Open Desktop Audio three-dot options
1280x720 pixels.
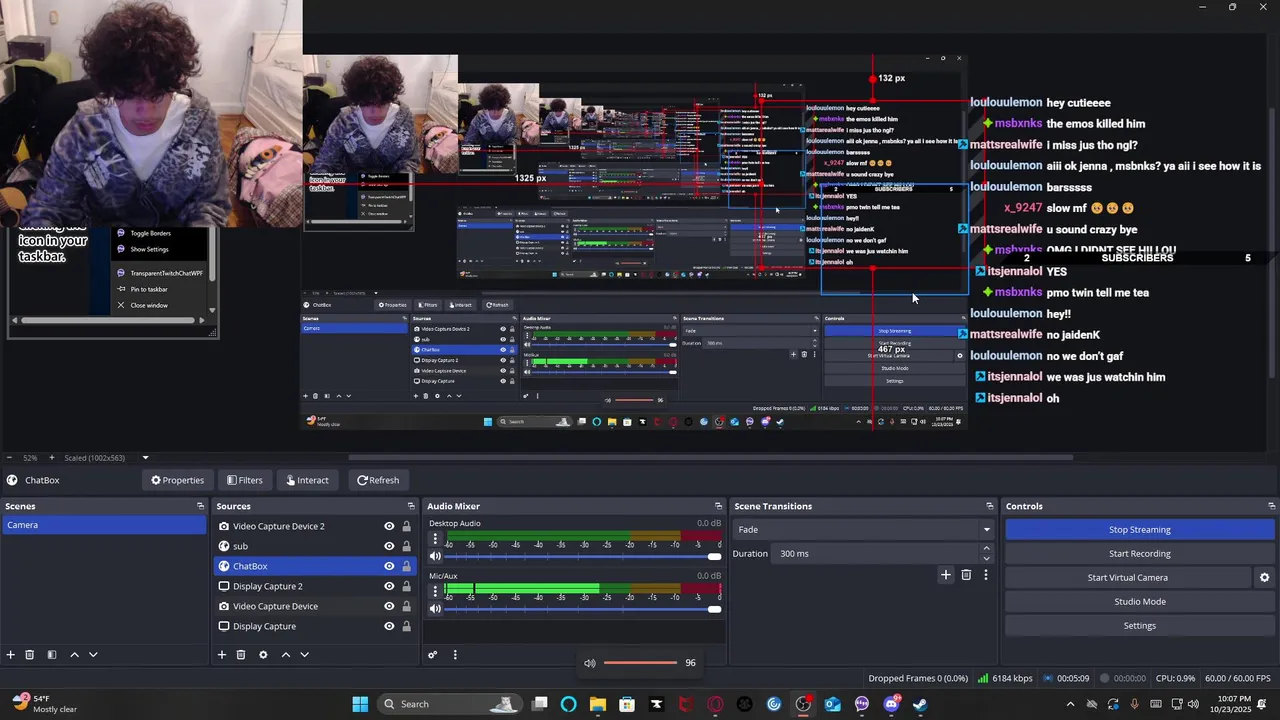click(x=435, y=540)
